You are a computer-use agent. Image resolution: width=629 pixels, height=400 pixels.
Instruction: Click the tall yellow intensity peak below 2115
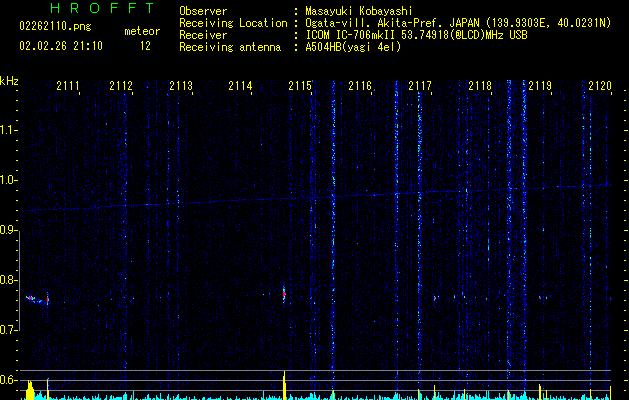[x=284, y=385]
